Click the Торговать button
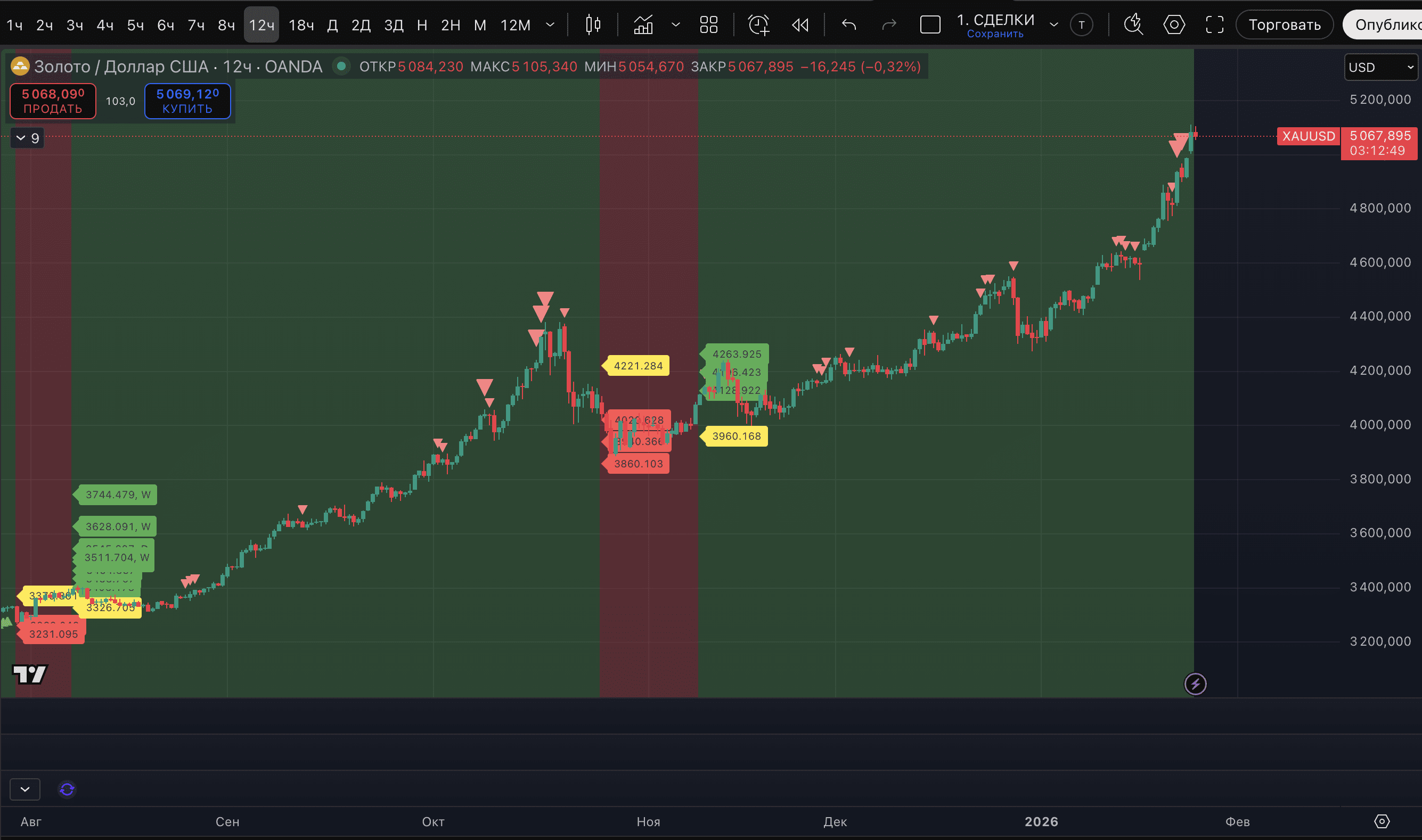Viewport: 1422px width, 840px height. point(1284,25)
